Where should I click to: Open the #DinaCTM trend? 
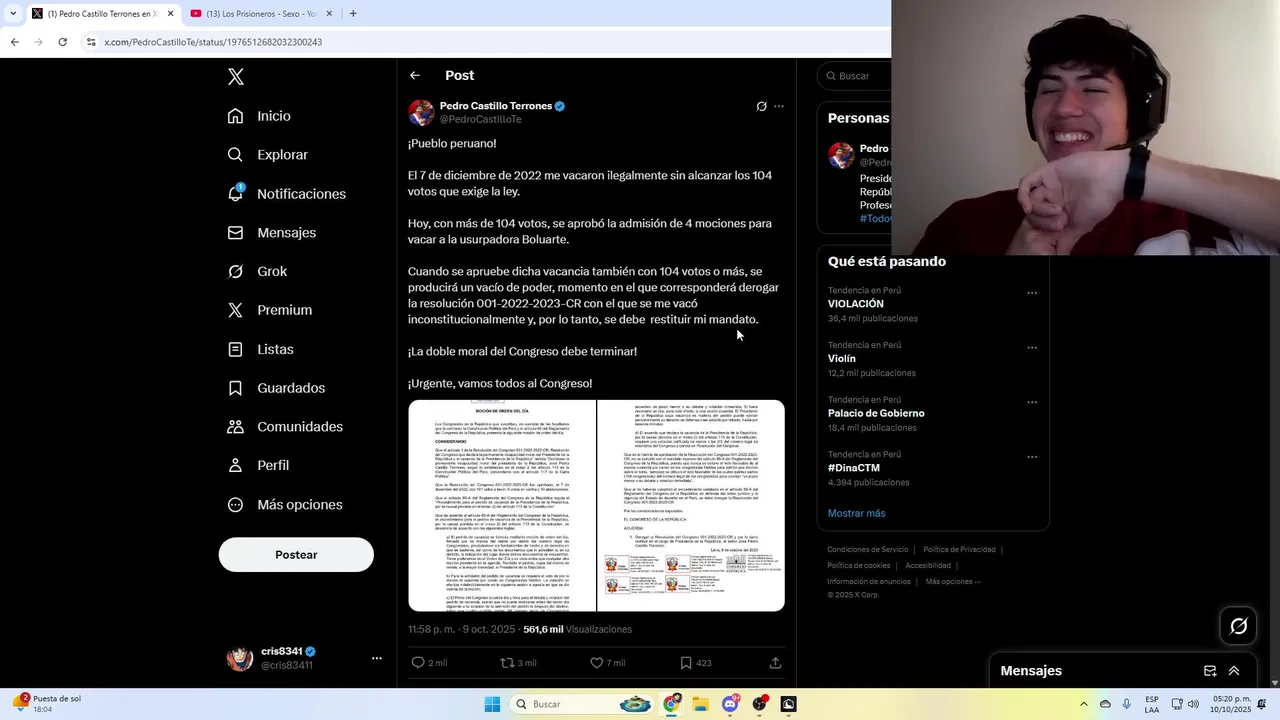coord(854,468)
